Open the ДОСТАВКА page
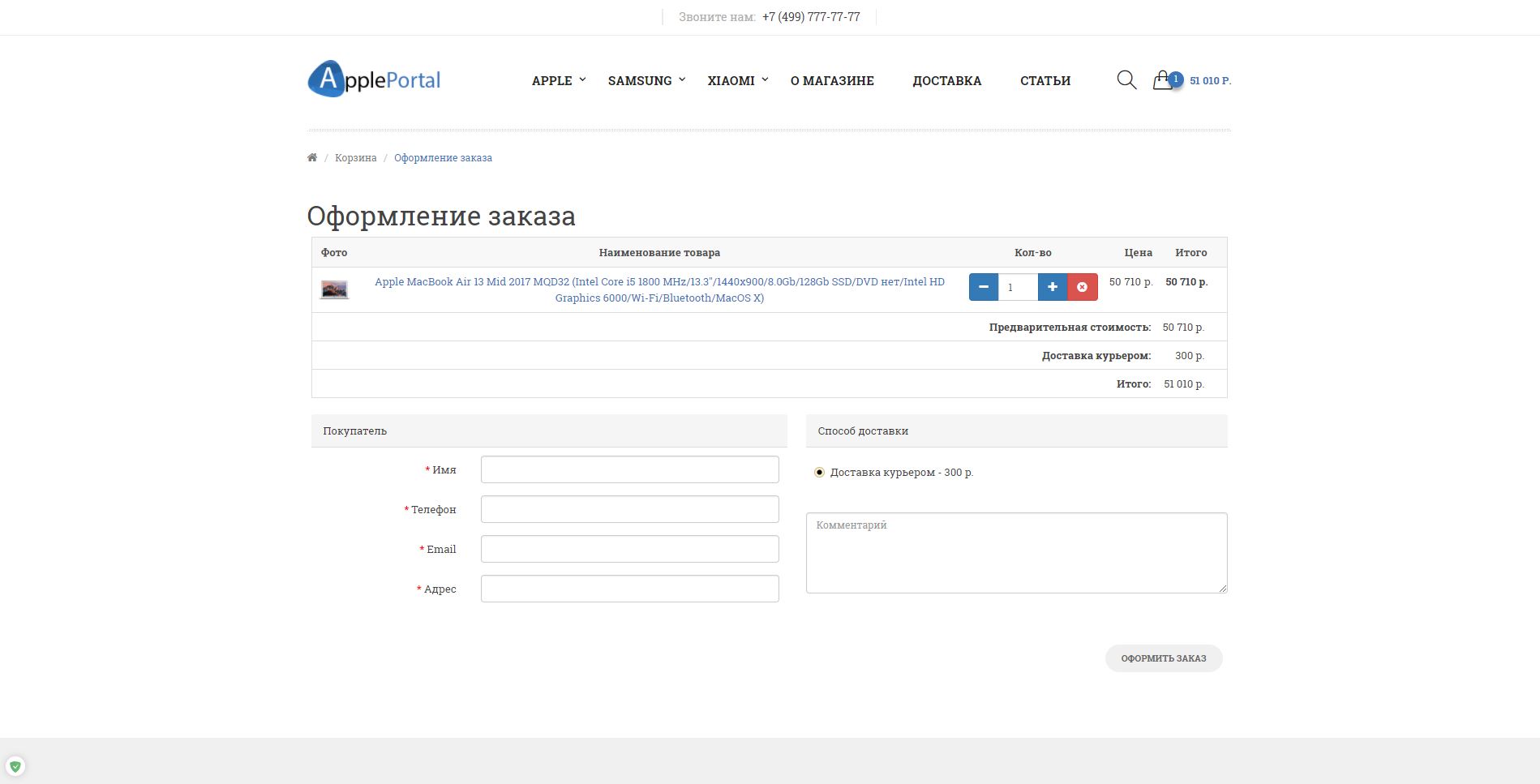 tap(947, 80)
